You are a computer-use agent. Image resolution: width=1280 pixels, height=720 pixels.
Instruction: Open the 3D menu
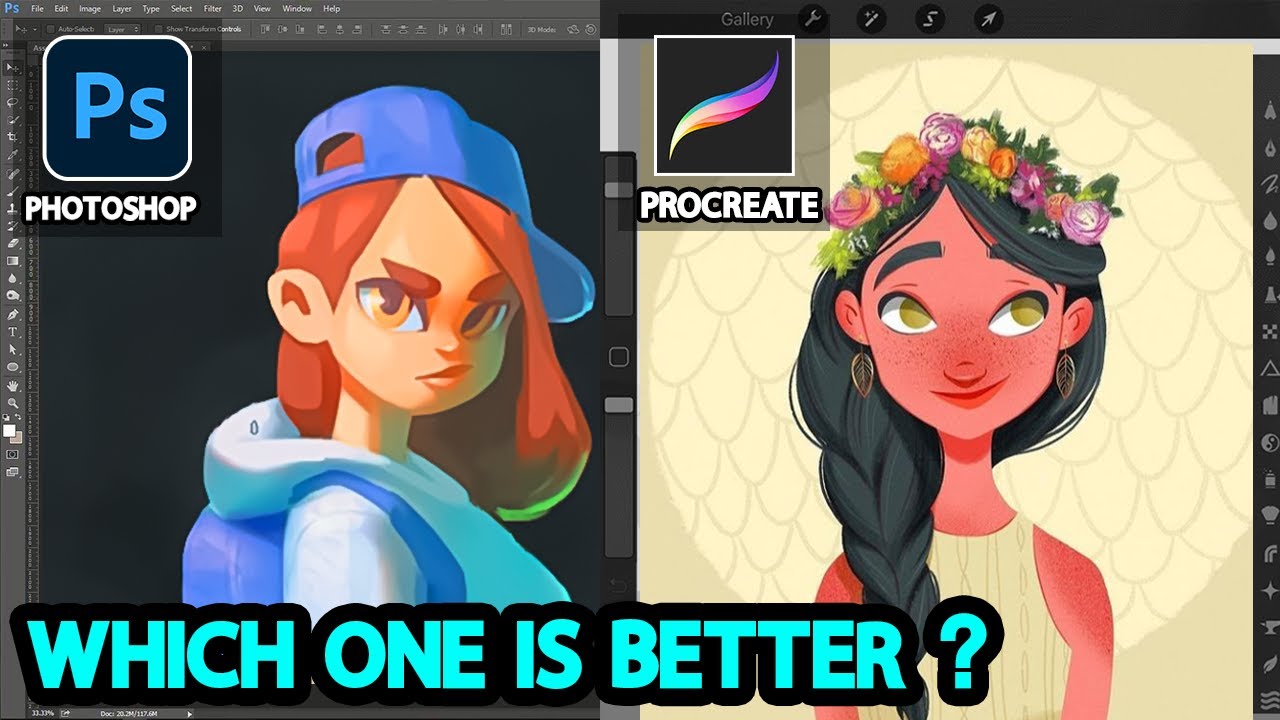tap(238, 8)
